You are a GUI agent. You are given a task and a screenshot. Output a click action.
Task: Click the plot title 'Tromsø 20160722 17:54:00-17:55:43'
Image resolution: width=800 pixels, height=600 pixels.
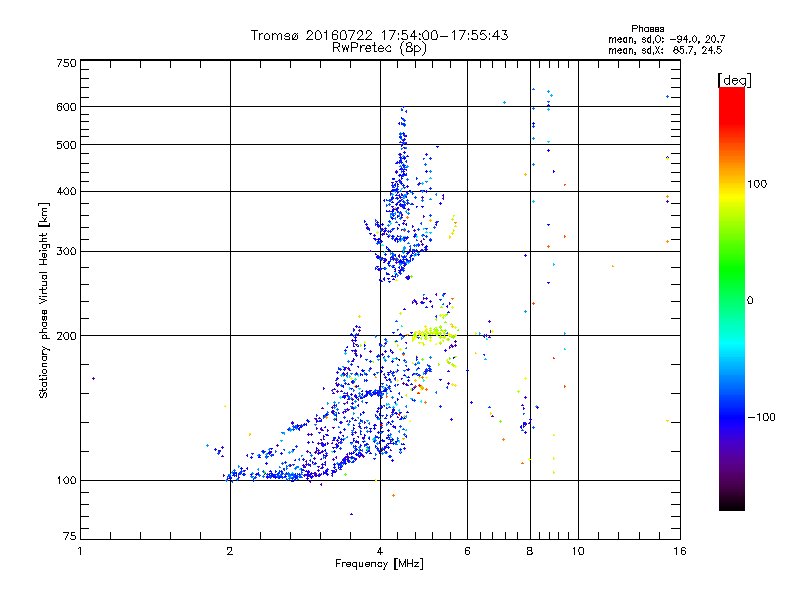(x=379, y=35)
